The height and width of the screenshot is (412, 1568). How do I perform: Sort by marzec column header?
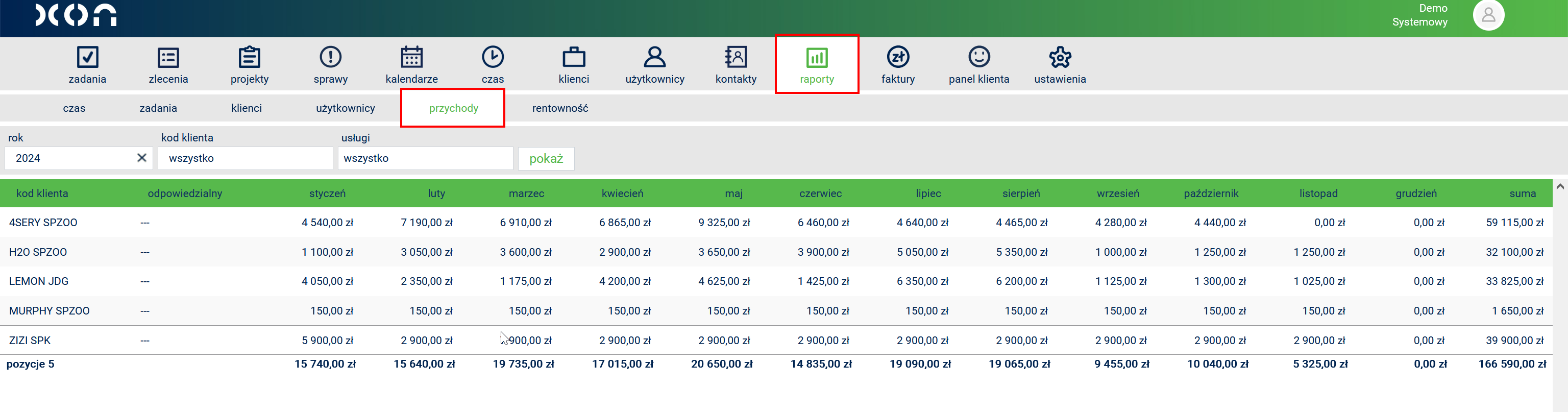pos(527,193)
